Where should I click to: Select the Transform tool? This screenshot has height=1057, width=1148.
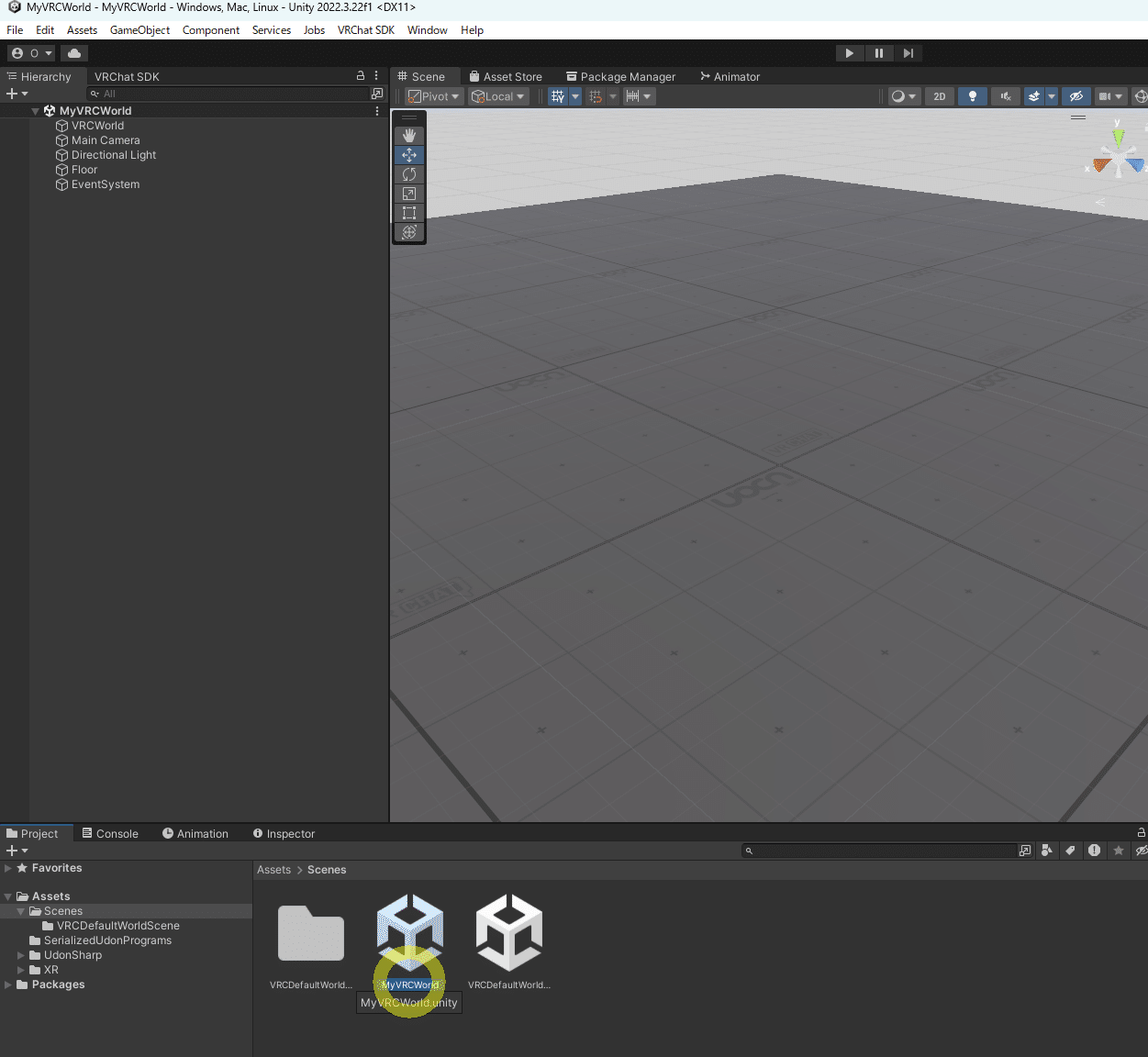click(409, 232)
